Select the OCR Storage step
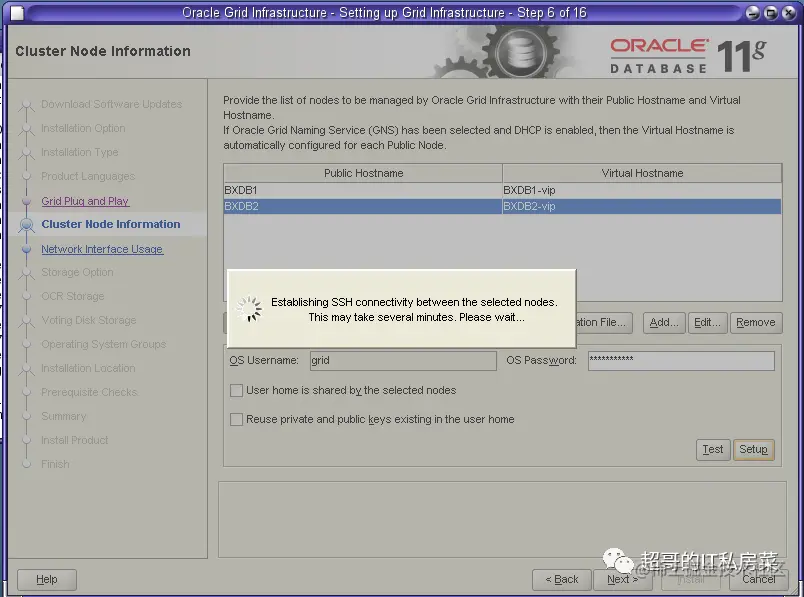Image resolution: width=804 pixels, height=597 pixels. 72,296
